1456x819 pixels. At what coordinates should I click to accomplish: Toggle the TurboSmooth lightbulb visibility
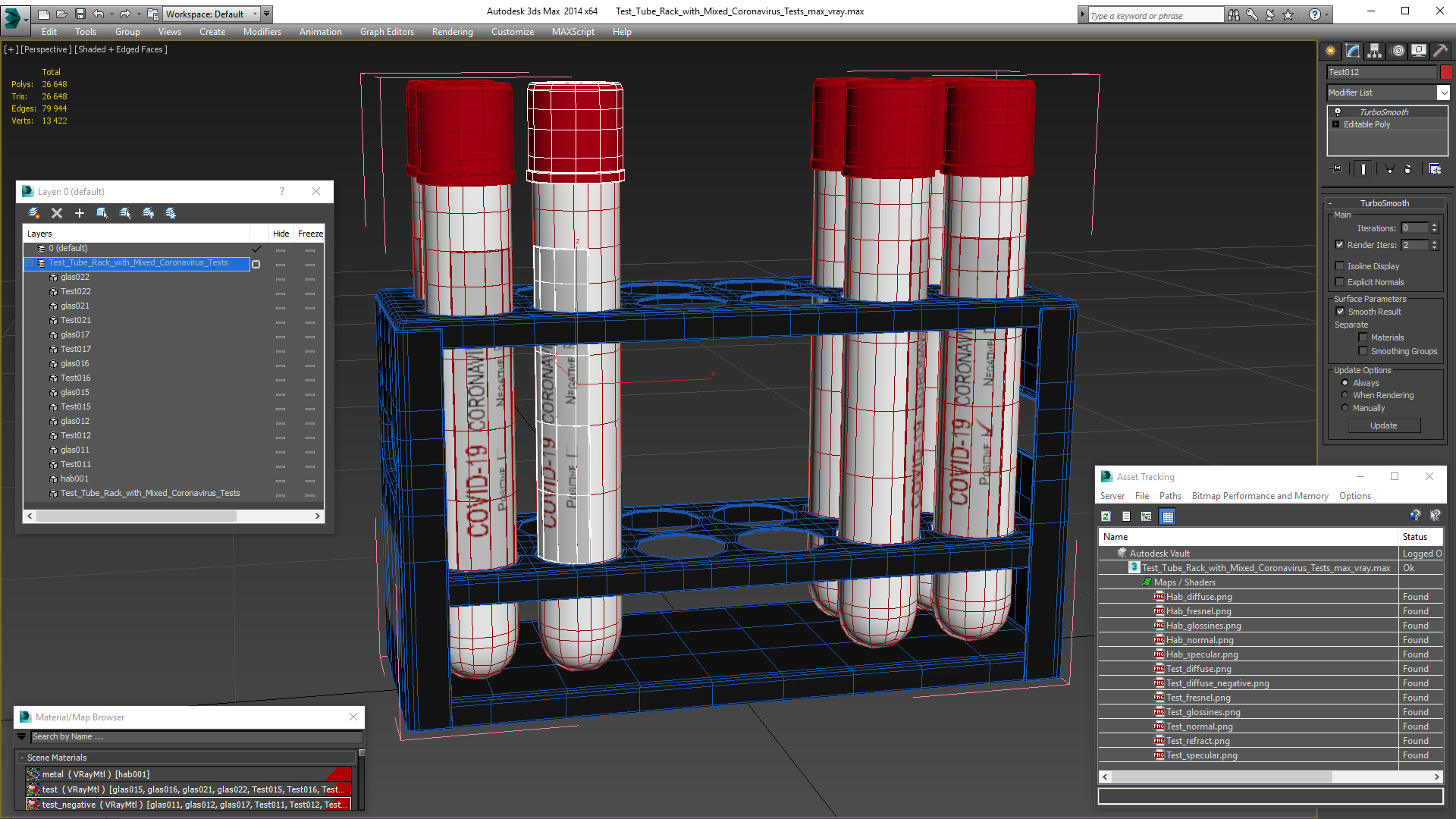coord(1338,111)
